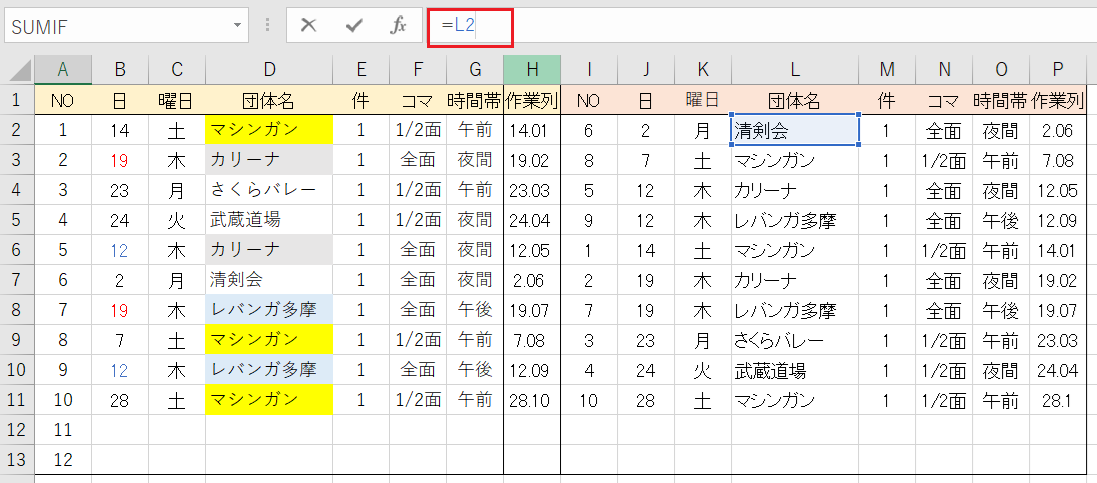
Task: Click the 1/2面 cell in F2
Action: [x=418, y=130]
